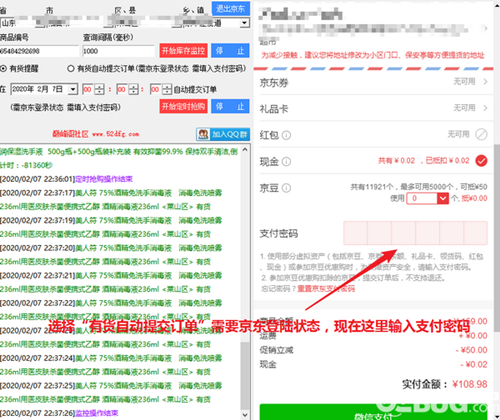Expand the date picker dropdown

coord(73,89)
